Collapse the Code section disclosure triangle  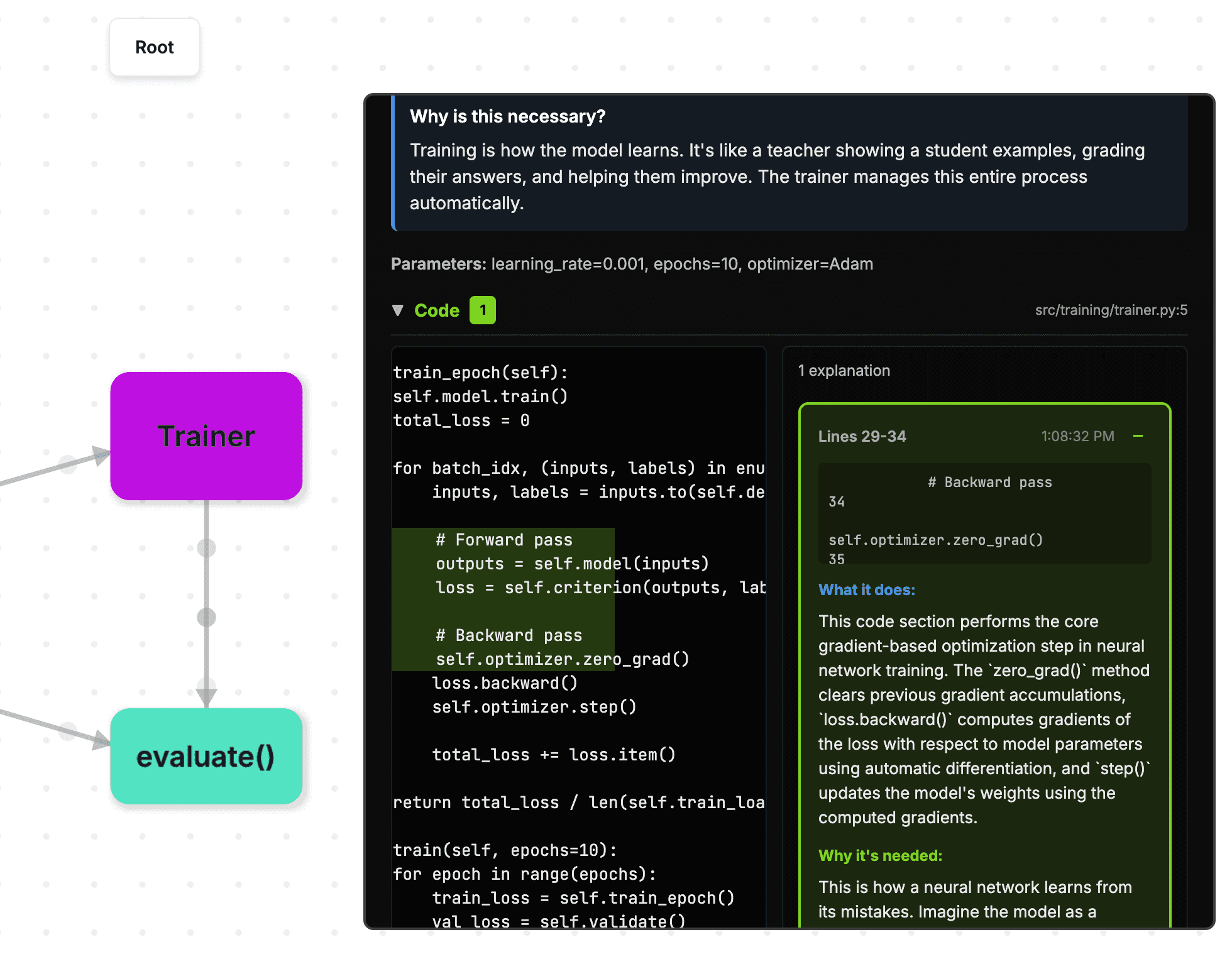[x=397, y=310]
